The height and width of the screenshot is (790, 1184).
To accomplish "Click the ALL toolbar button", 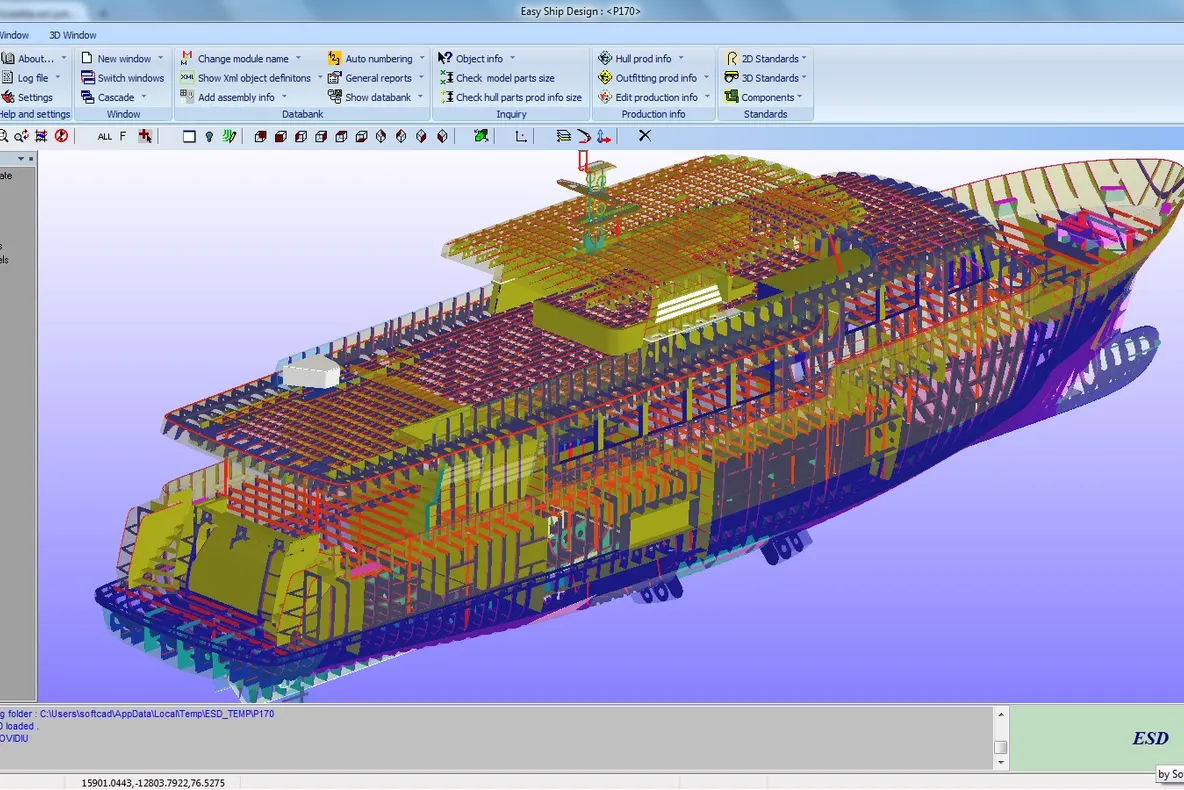I will click(104, 137).
